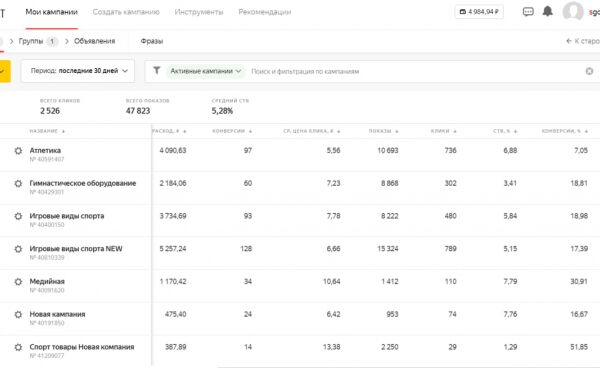Sort table by Клики column

pyautogui.click(x=443, y=131)
